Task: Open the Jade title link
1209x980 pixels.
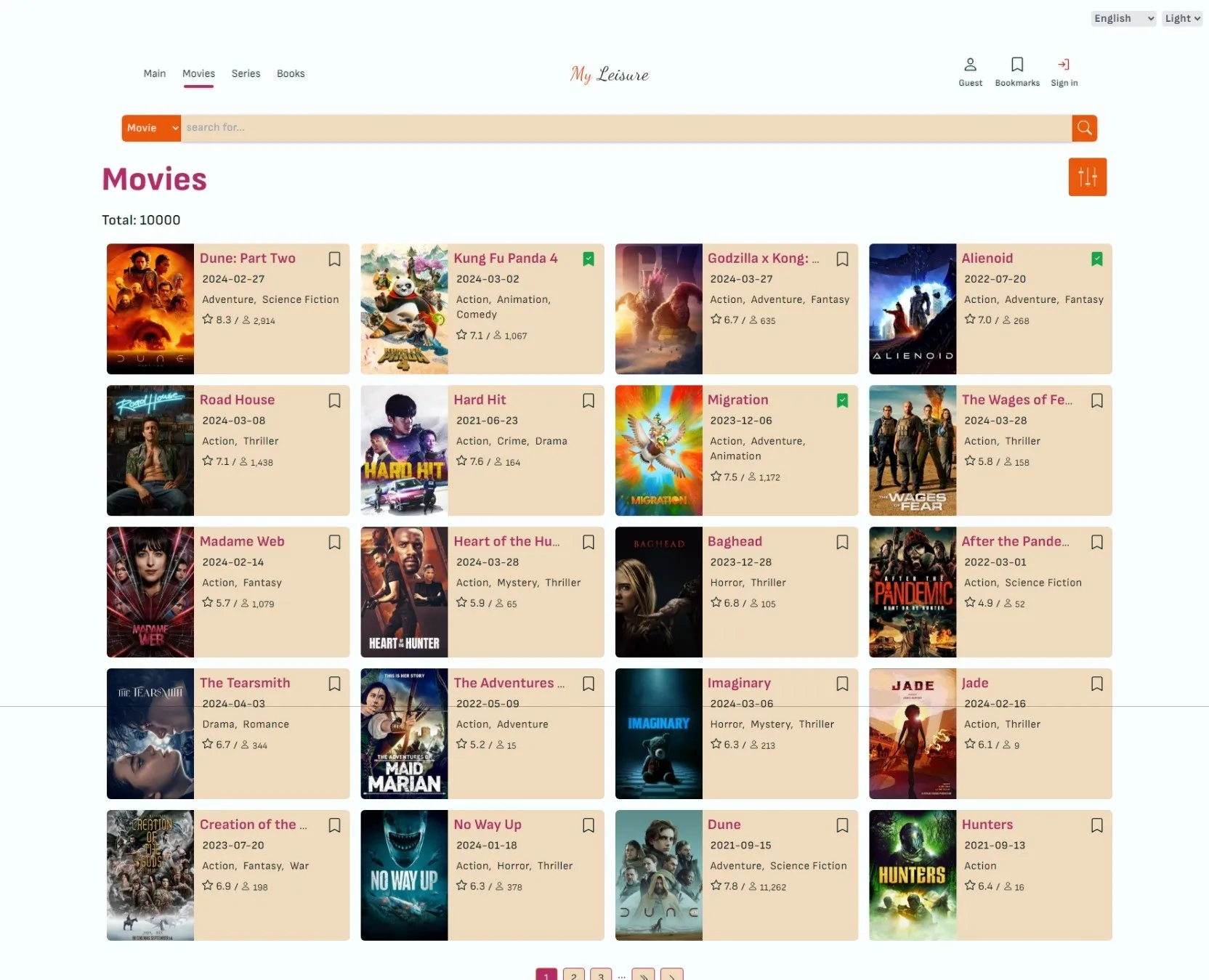Action: click(974, 683)
